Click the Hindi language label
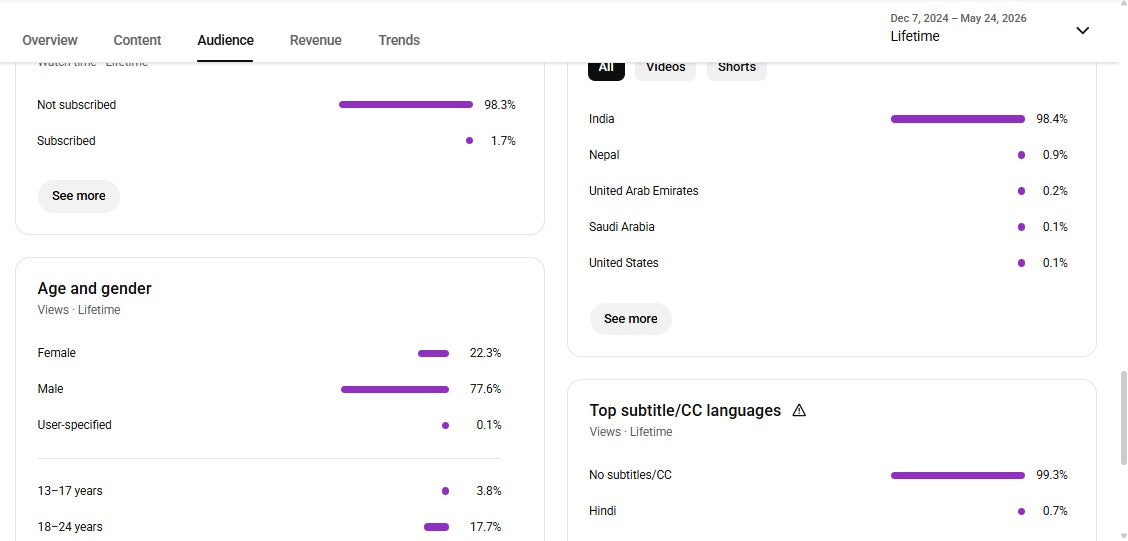Viewport: 1128px width, 541px height. (602, 512)
